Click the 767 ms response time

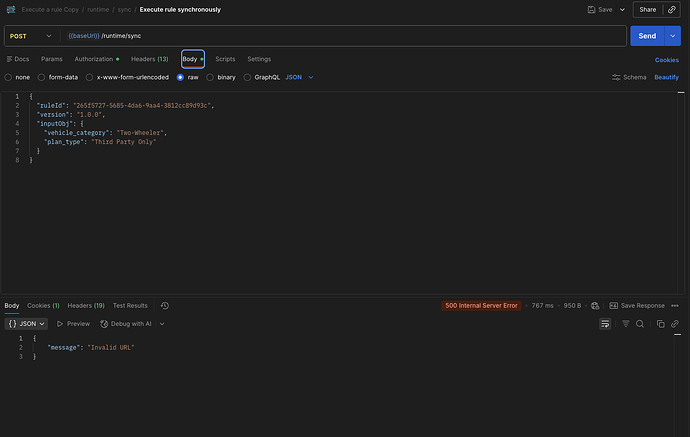pyautogui.click(x=542, y=305)
